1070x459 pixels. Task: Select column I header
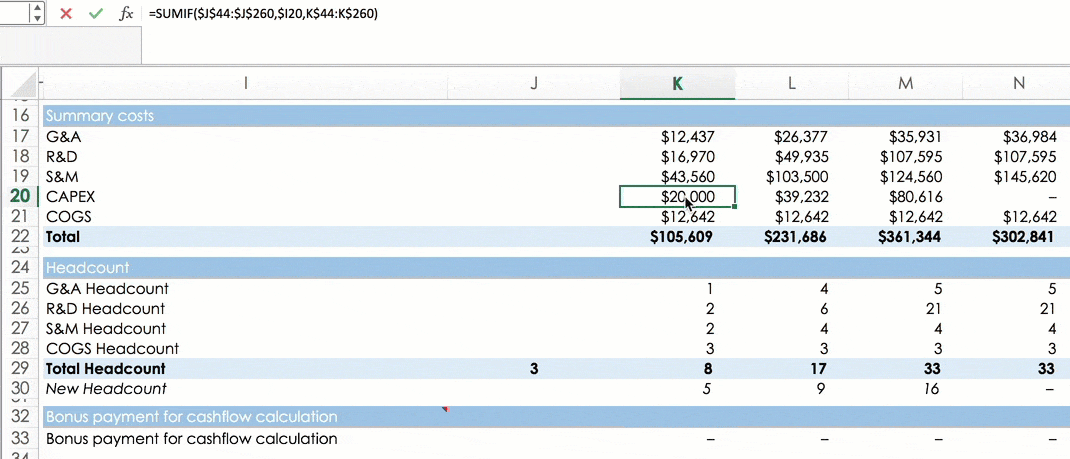pyautogui.click(x=245, y=83)
